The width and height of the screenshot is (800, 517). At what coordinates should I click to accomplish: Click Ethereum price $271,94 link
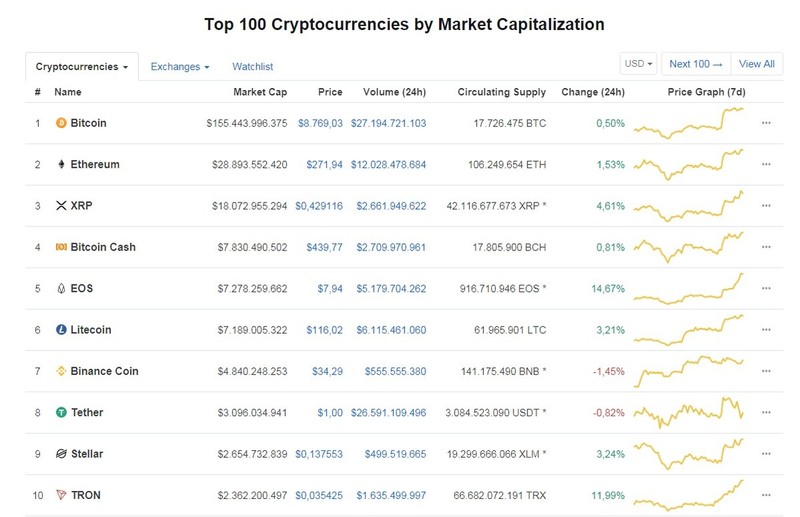coord(324,165)
